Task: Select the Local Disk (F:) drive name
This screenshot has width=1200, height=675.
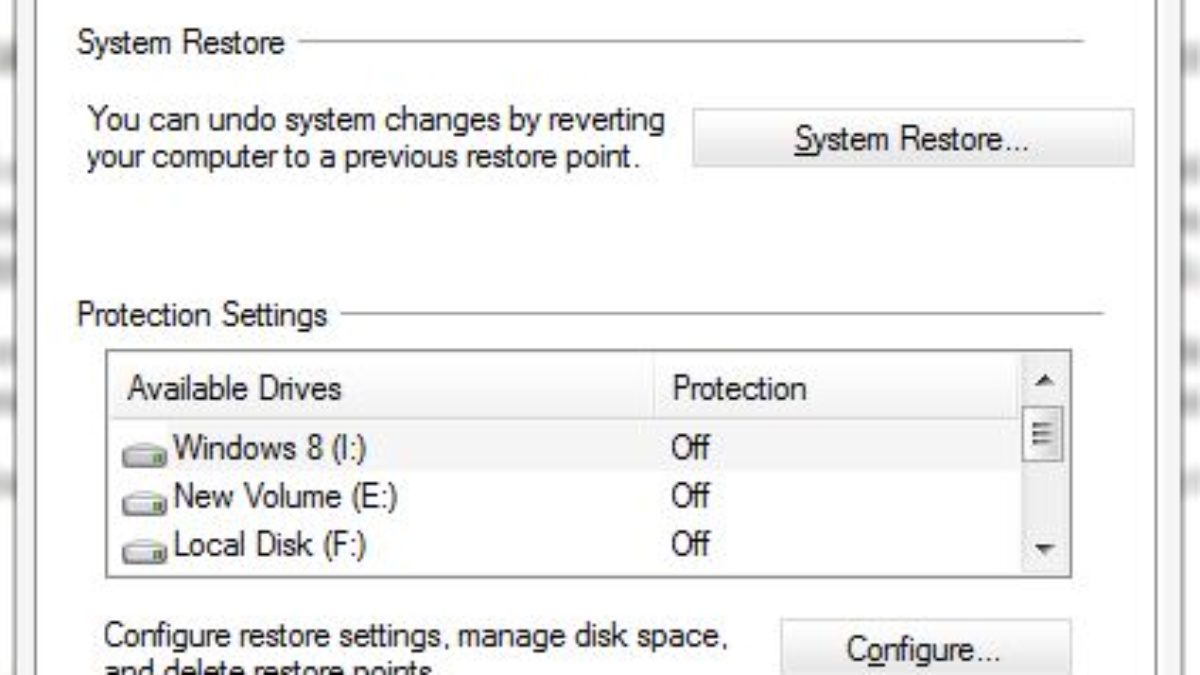Action: click(x=269, y=545)
